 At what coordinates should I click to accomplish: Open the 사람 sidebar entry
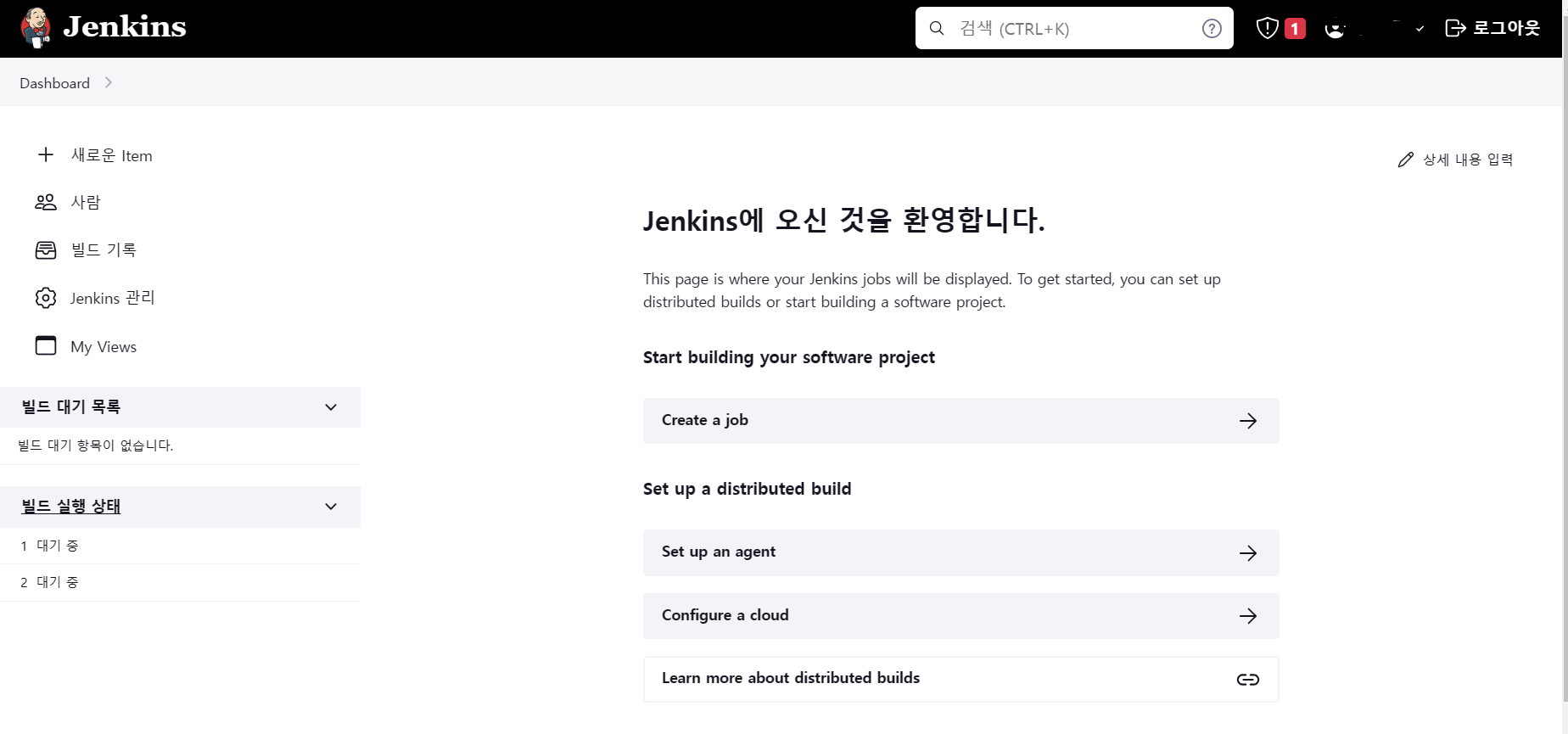click(86, 202)
